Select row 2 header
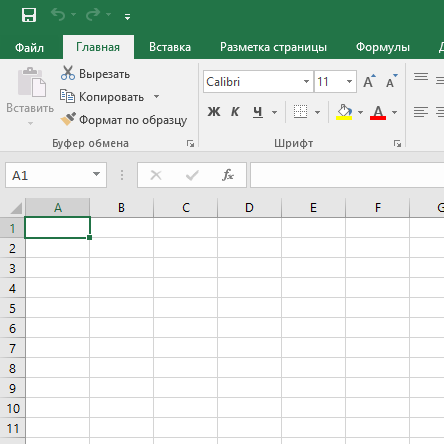444x444 pixels. click(x=12, y=248)
